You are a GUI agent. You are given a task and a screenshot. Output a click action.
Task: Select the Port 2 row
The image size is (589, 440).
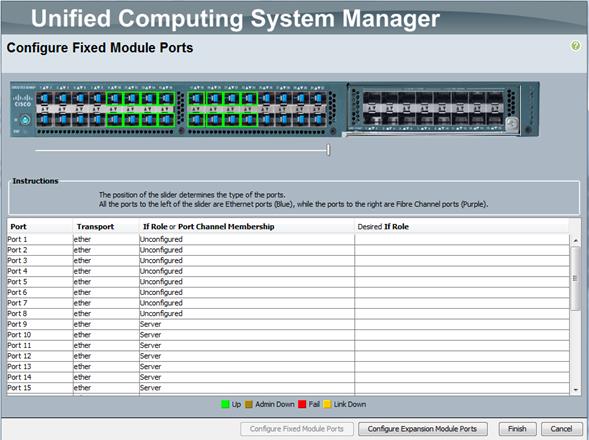click(288, 250)
